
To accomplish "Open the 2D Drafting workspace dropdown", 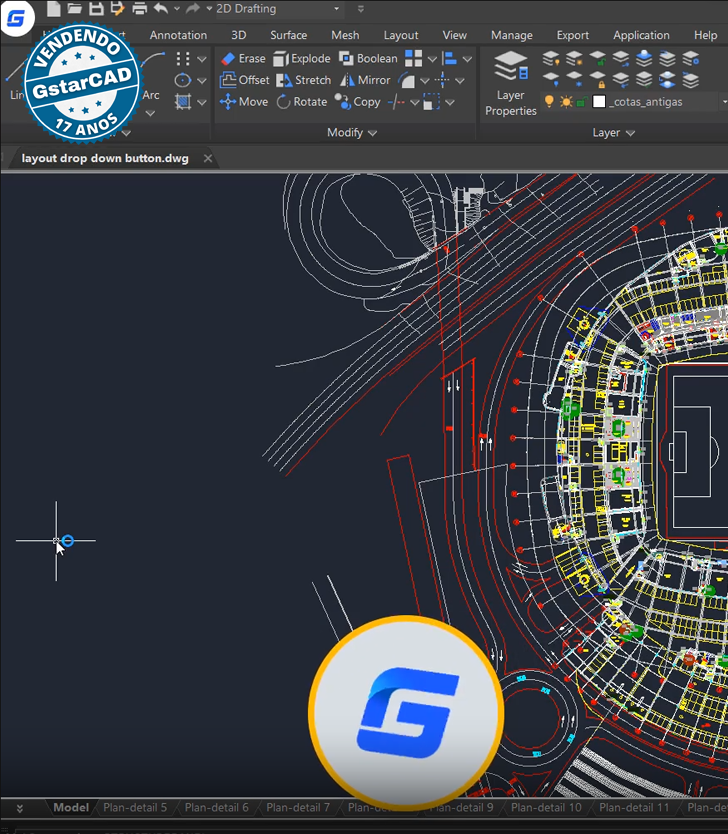I will (x=336, y=9).
